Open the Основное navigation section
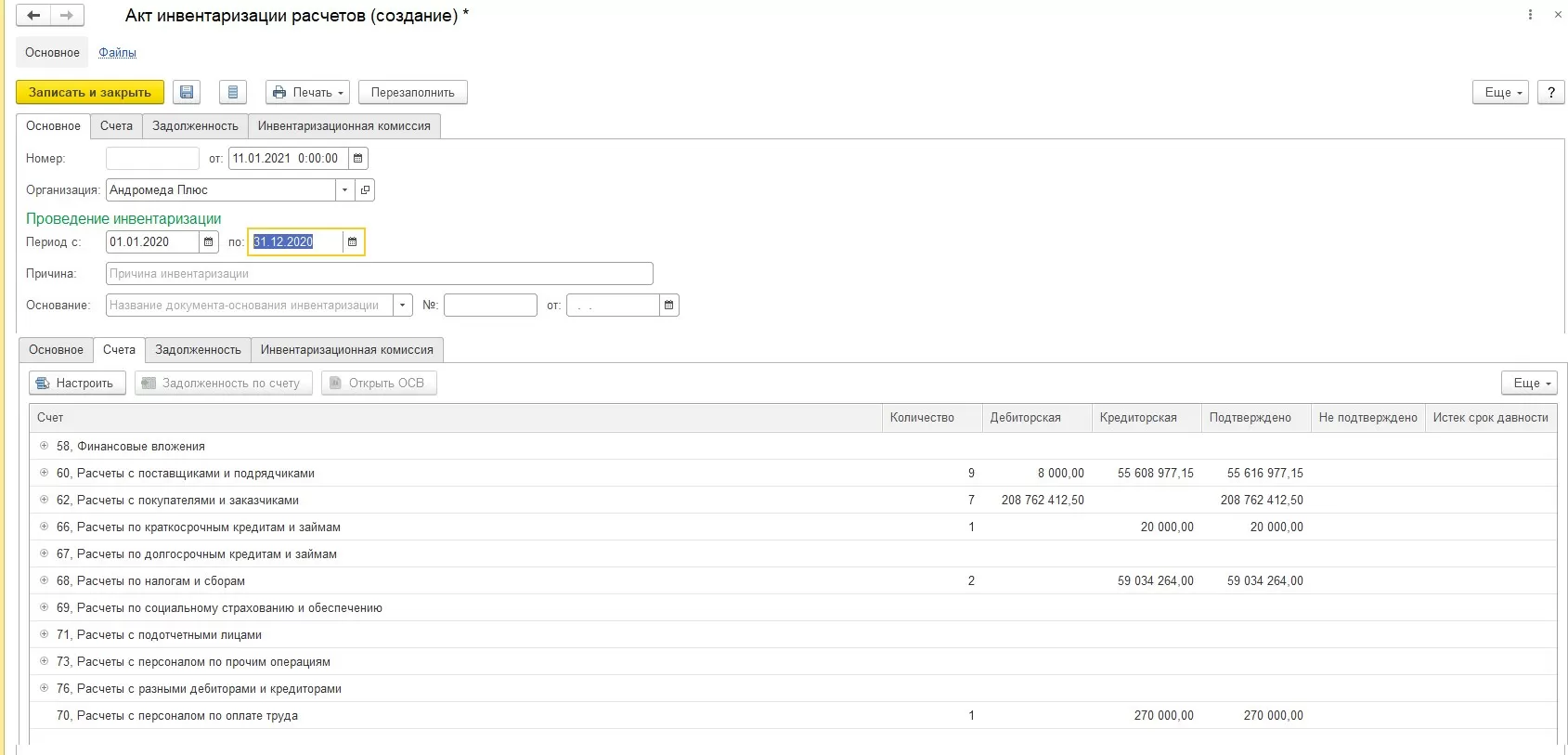The width and height of the screenshot is (1568, 755). tap(52, 53)
